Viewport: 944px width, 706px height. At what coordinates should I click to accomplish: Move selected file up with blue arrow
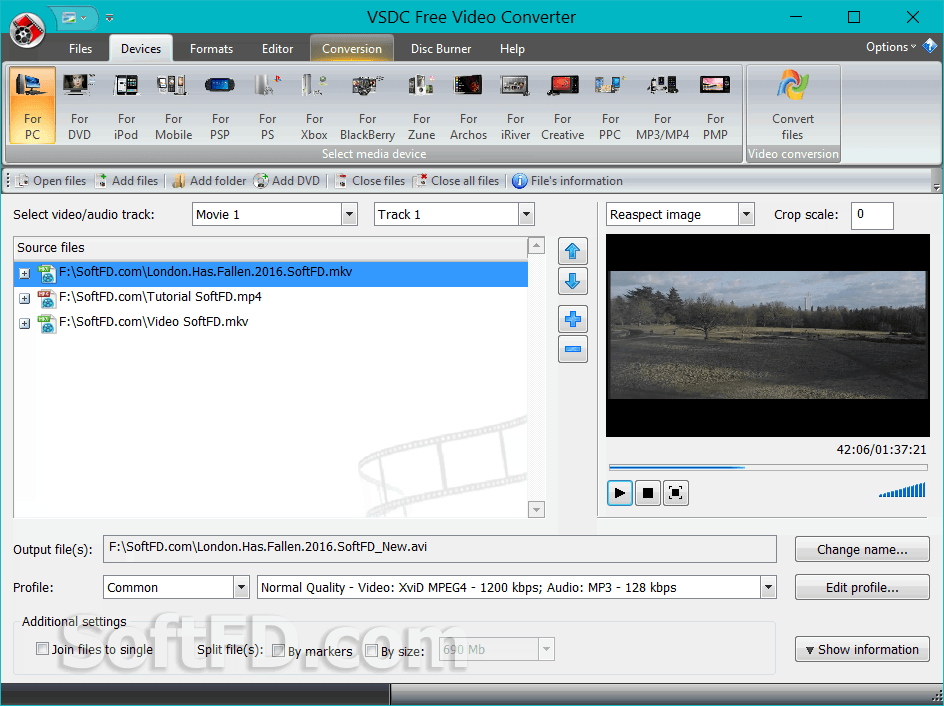pos(573,251)
